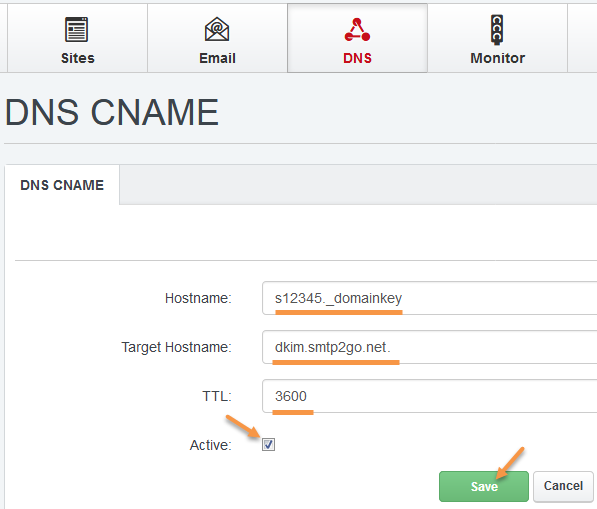Save the CNAME record
This screenshot has height=509, width=597.
[x=484, y=486]
